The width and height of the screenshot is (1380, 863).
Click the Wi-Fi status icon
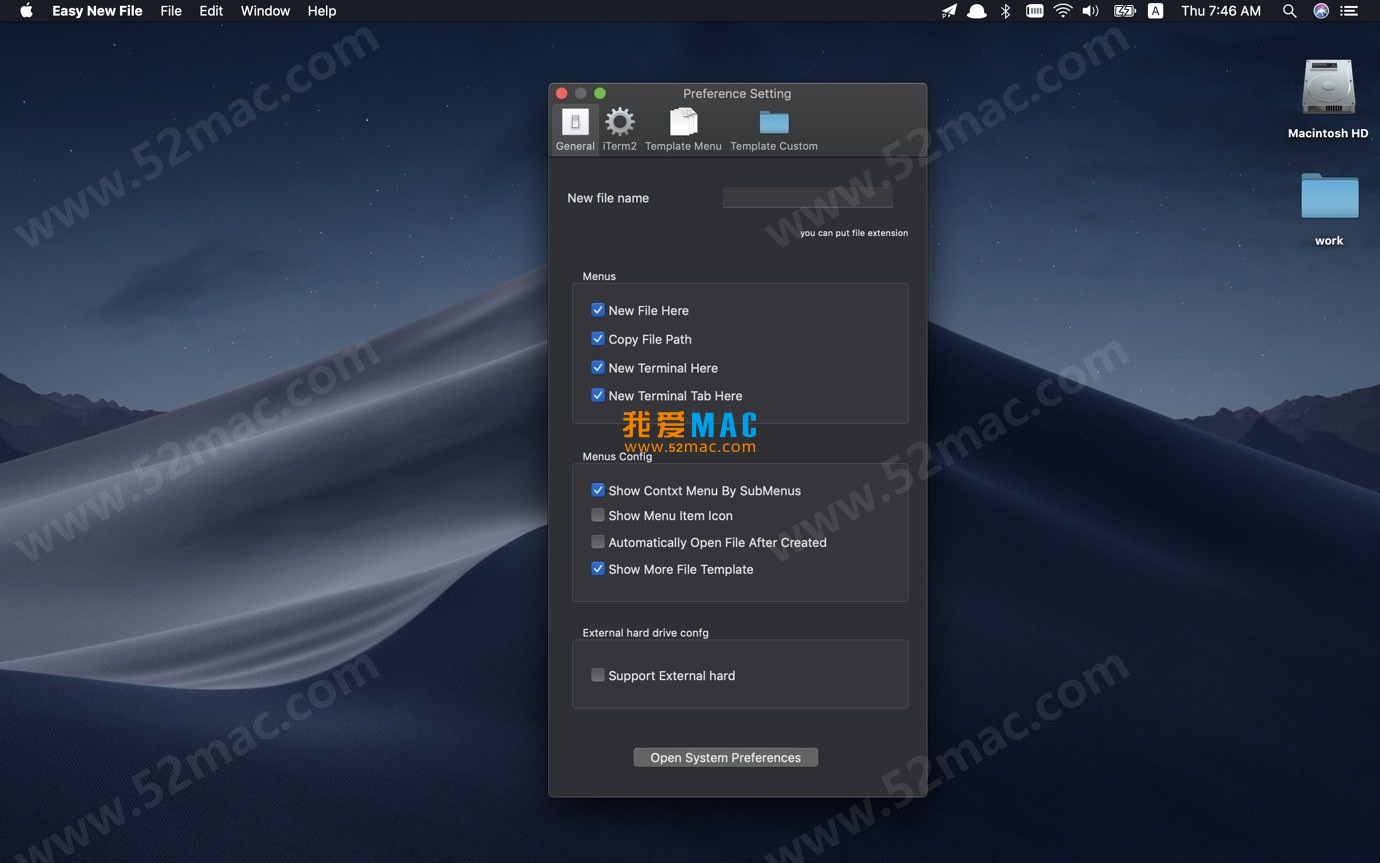[1062, 11]
